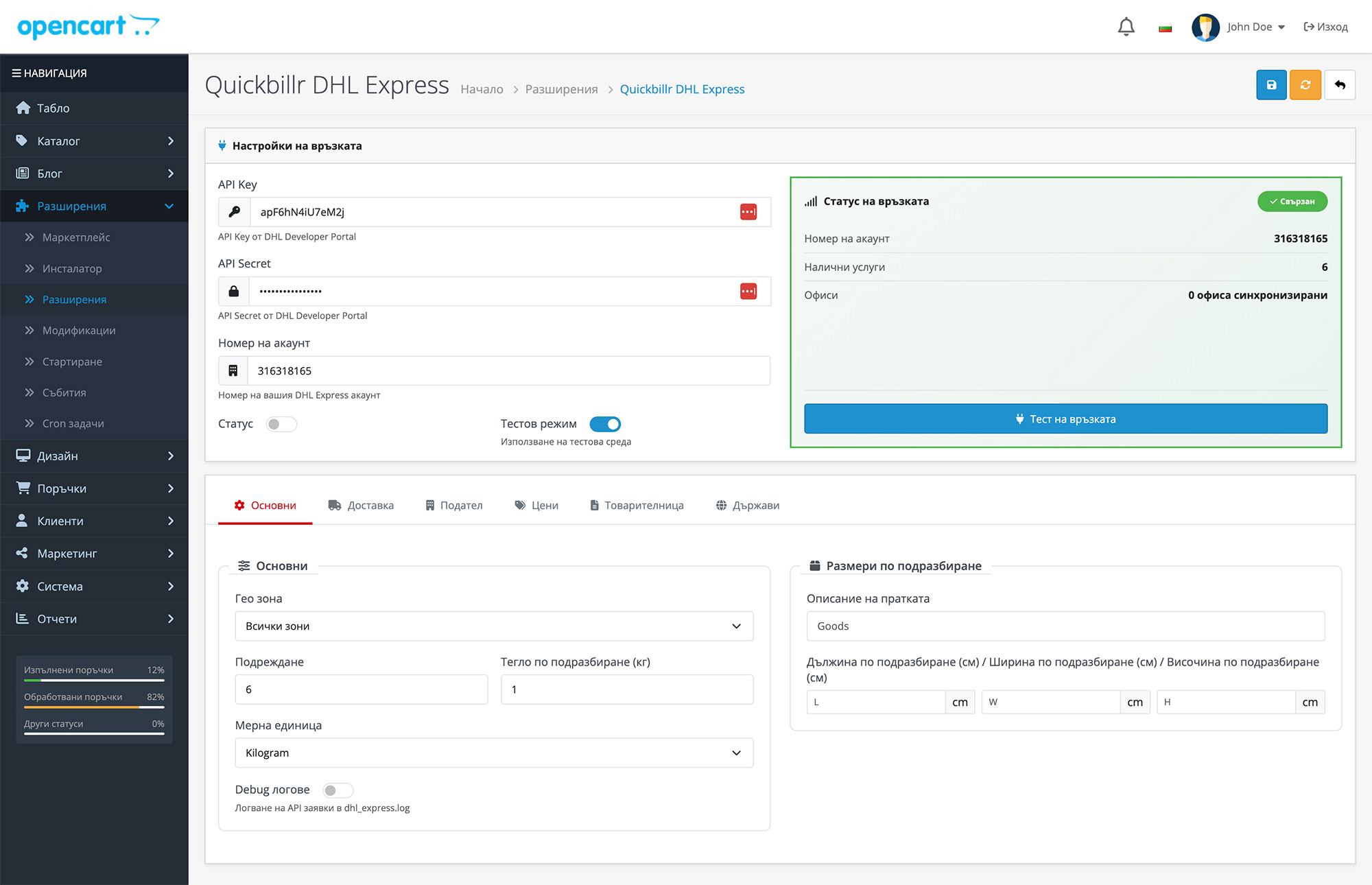Open the Мерна единица Kilogram dropdown
Screen dimensions: 1372x885
pos(494,753)
